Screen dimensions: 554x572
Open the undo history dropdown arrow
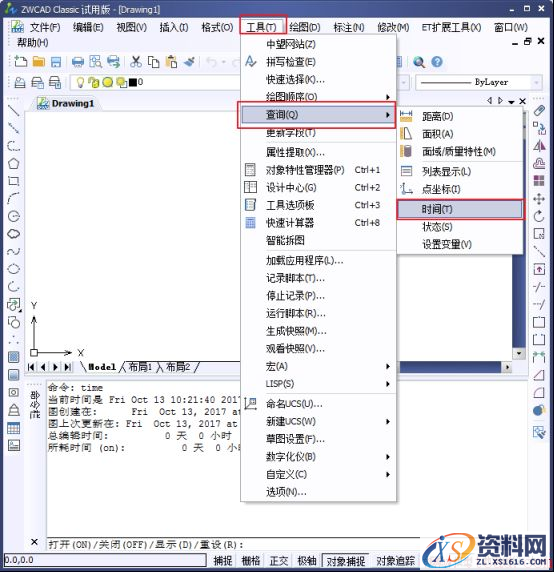(224, 62)
